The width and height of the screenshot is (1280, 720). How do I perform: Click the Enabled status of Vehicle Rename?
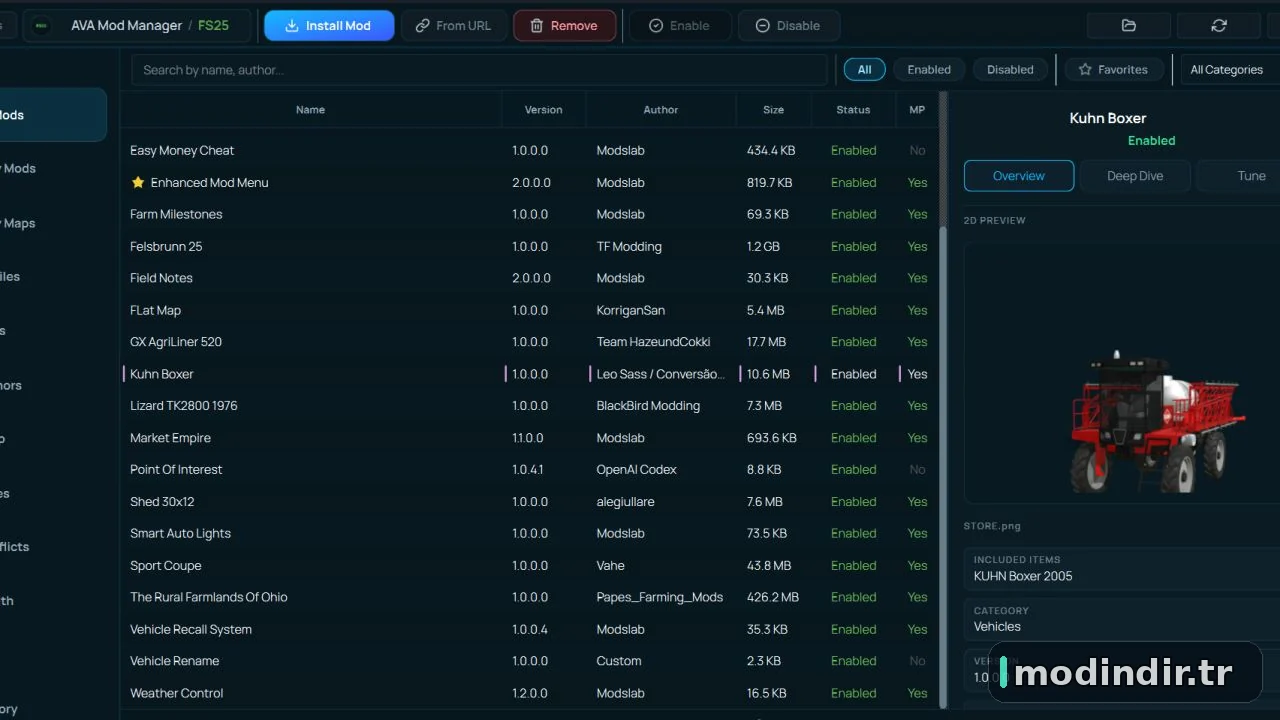point(853,661)
